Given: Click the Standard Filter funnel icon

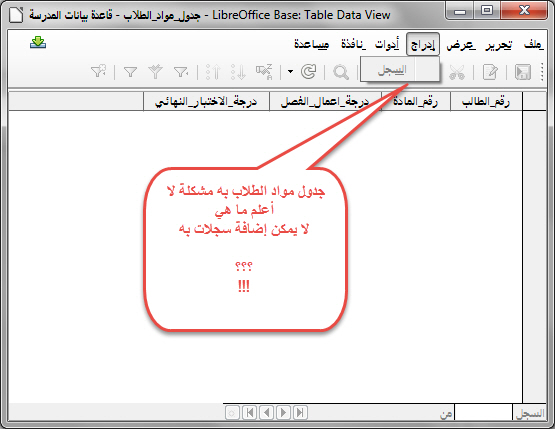Looking at the screenshot, I should (131, 72).
